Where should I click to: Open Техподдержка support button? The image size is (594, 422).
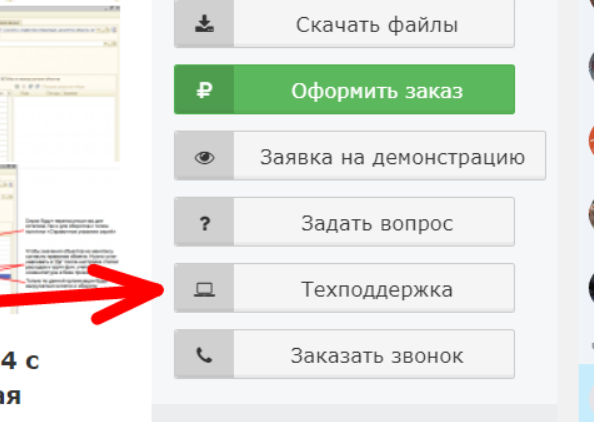click(x=344, y=288)
